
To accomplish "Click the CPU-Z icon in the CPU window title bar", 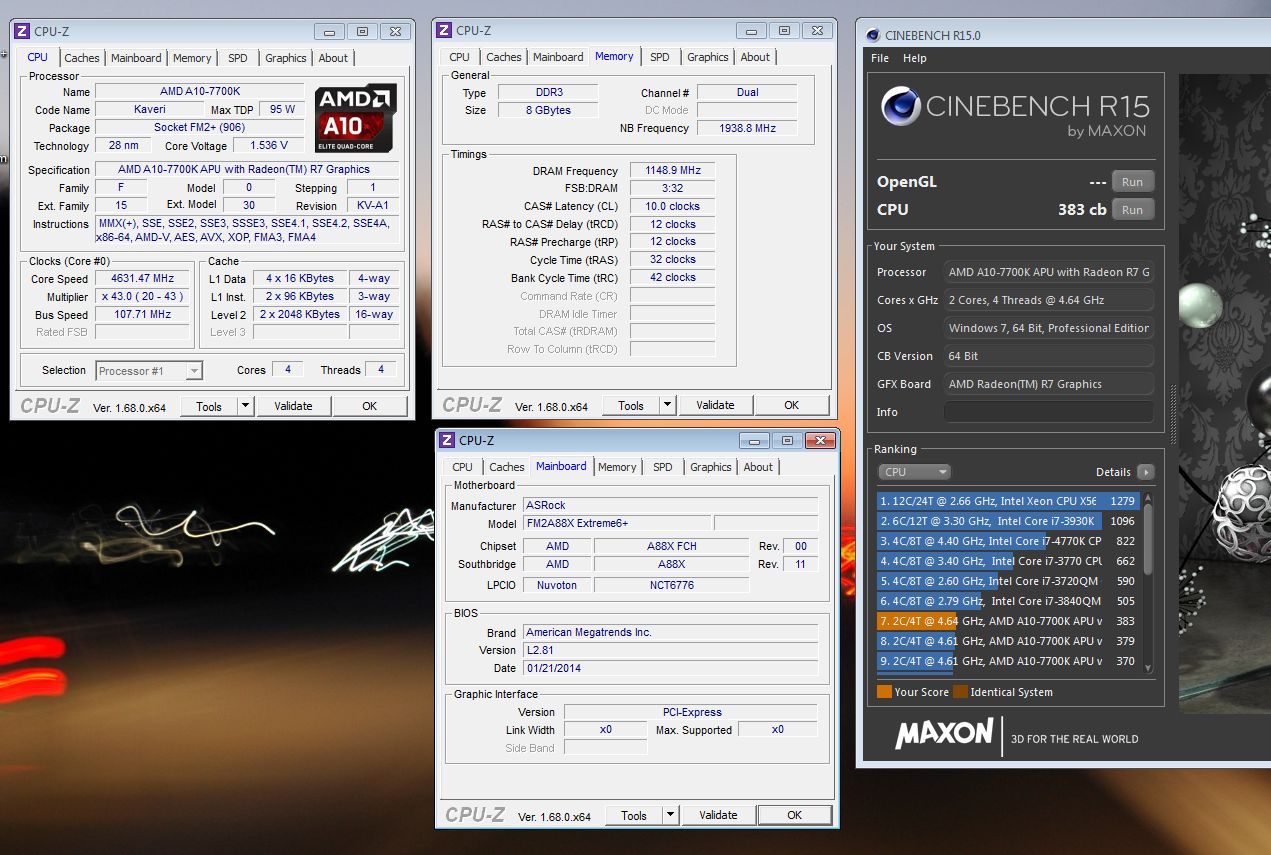I will click(x=22, y=32).
